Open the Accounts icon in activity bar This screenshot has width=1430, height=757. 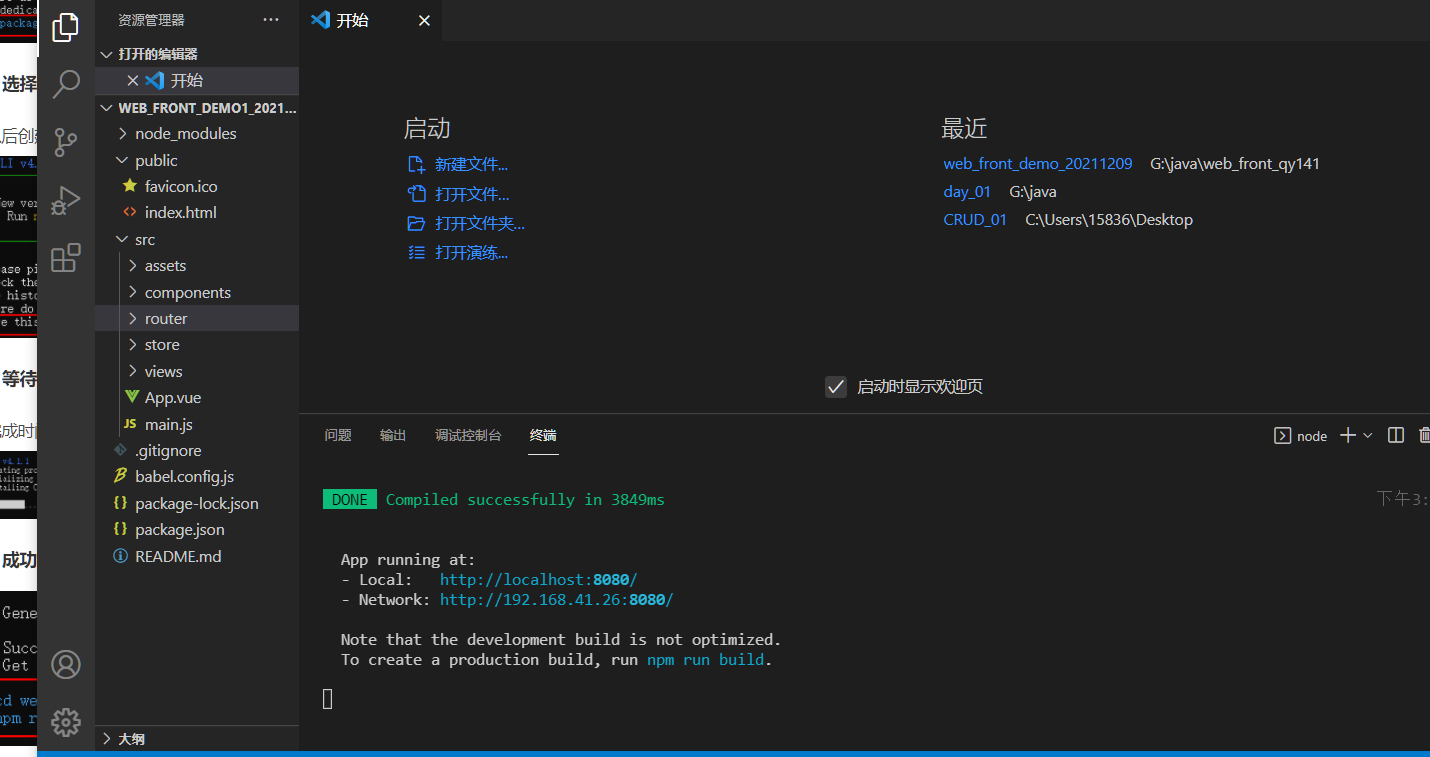65,664
